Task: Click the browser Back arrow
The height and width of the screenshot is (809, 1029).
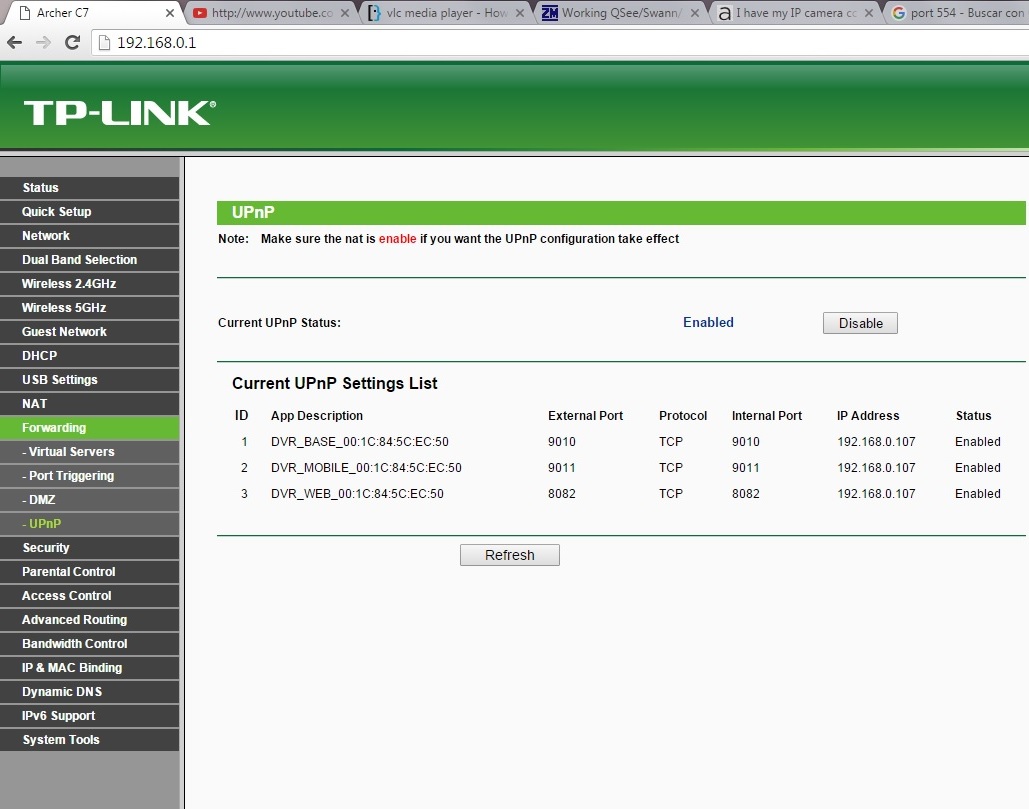Action: click(14, 43)
